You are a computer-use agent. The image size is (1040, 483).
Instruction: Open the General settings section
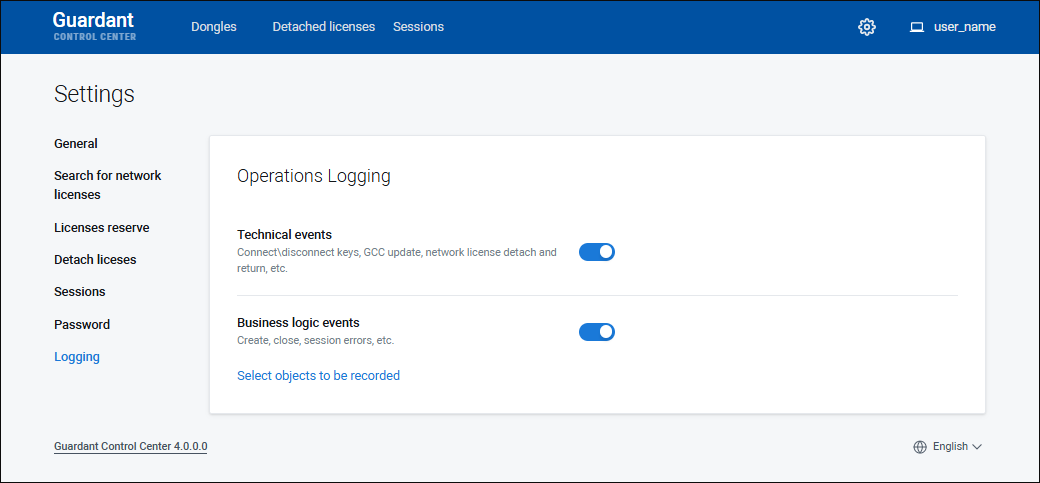(76, 144)
